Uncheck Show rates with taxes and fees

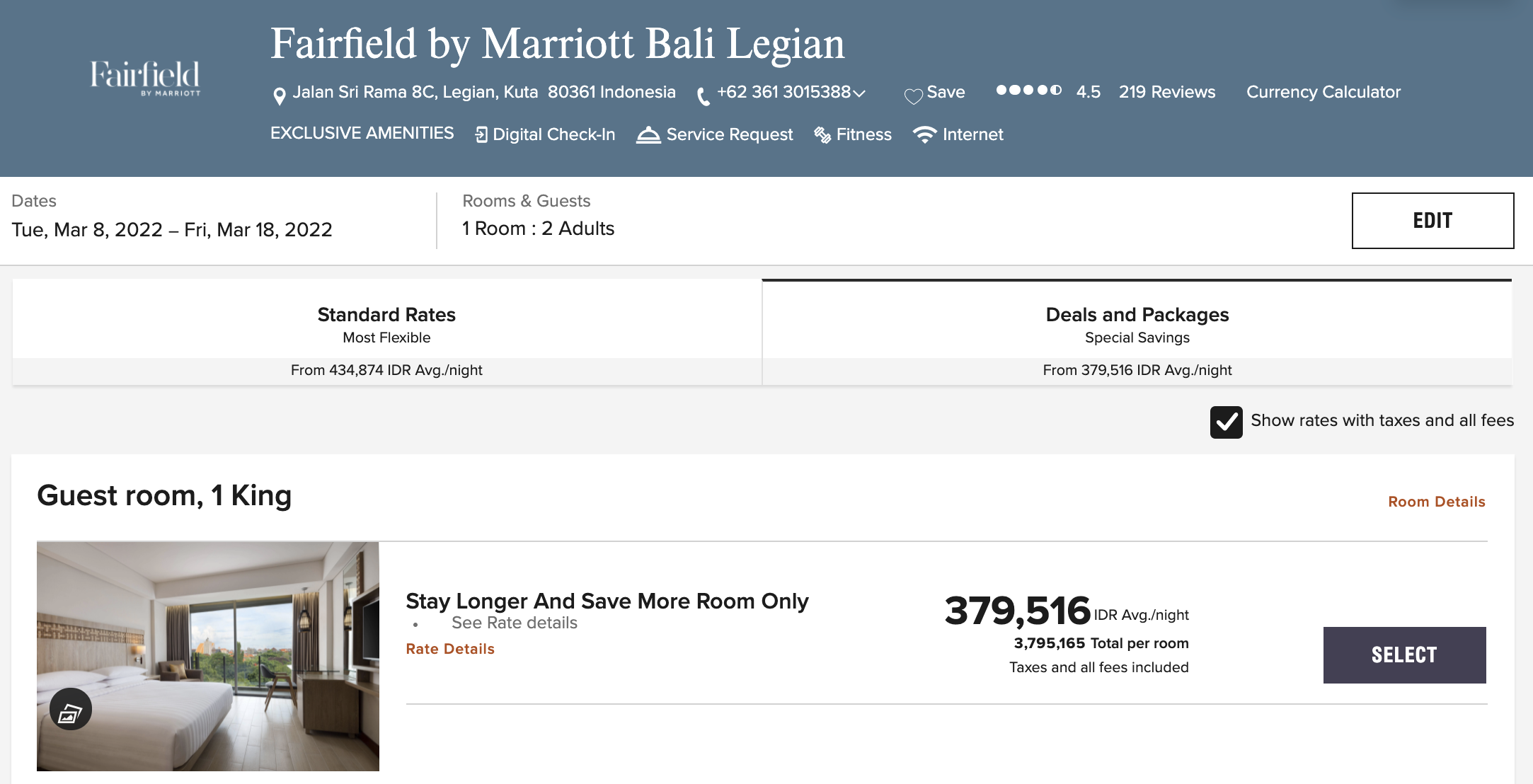1226,422
